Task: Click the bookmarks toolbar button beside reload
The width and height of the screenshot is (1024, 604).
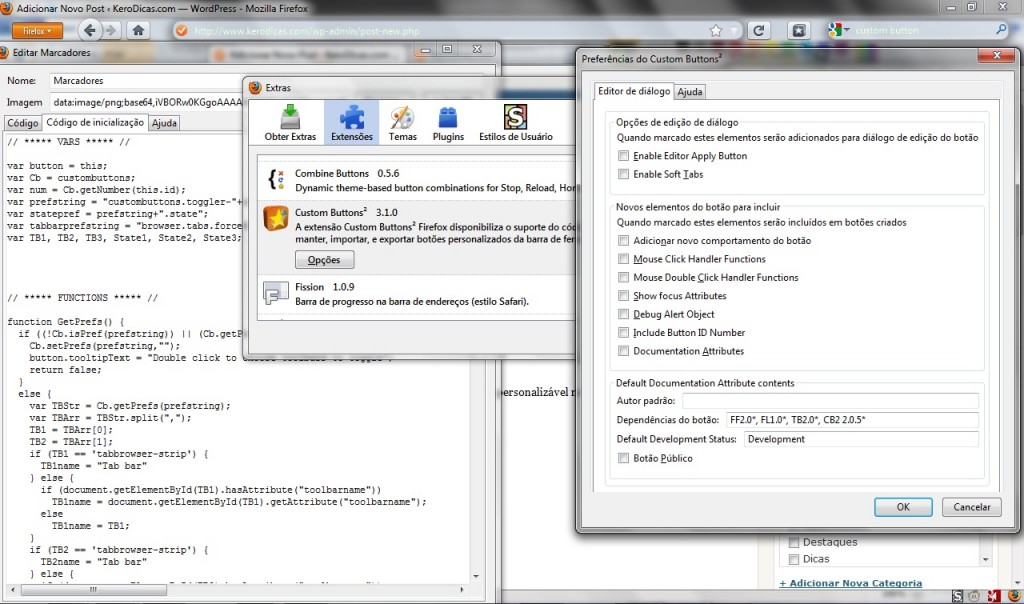Action: (x=798, y=30)
